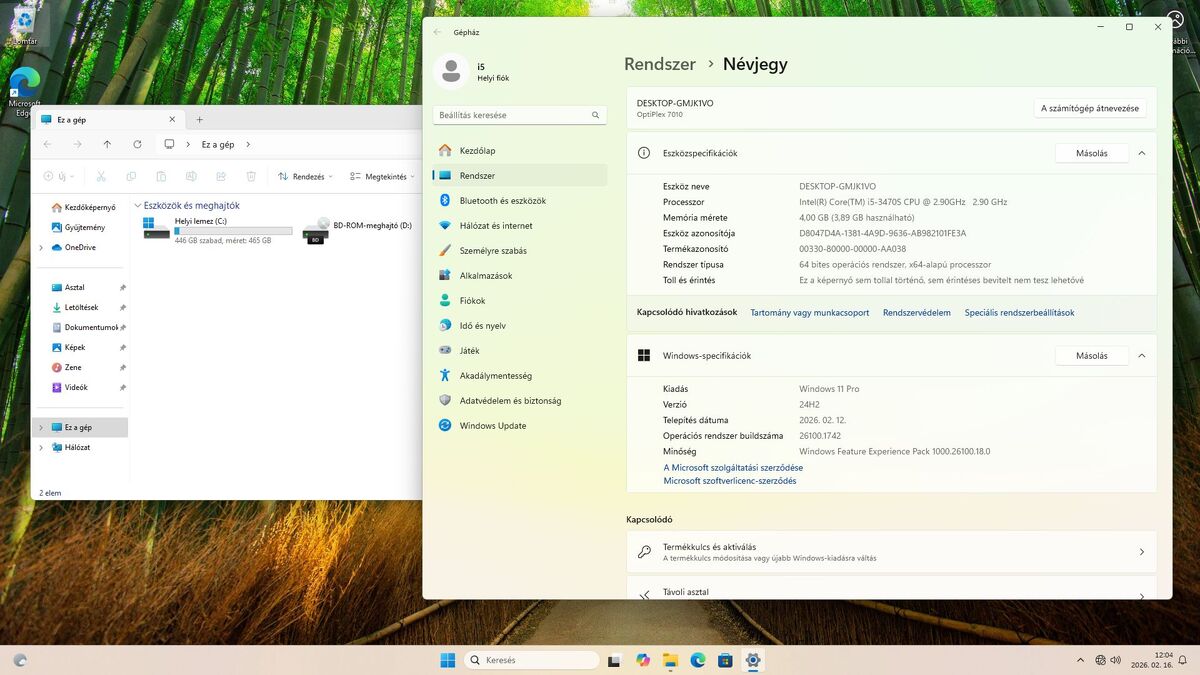1200x675 pixels.
Task: Open Speciális rendszerbeállítások link
Action: (x=1020, y=313)
